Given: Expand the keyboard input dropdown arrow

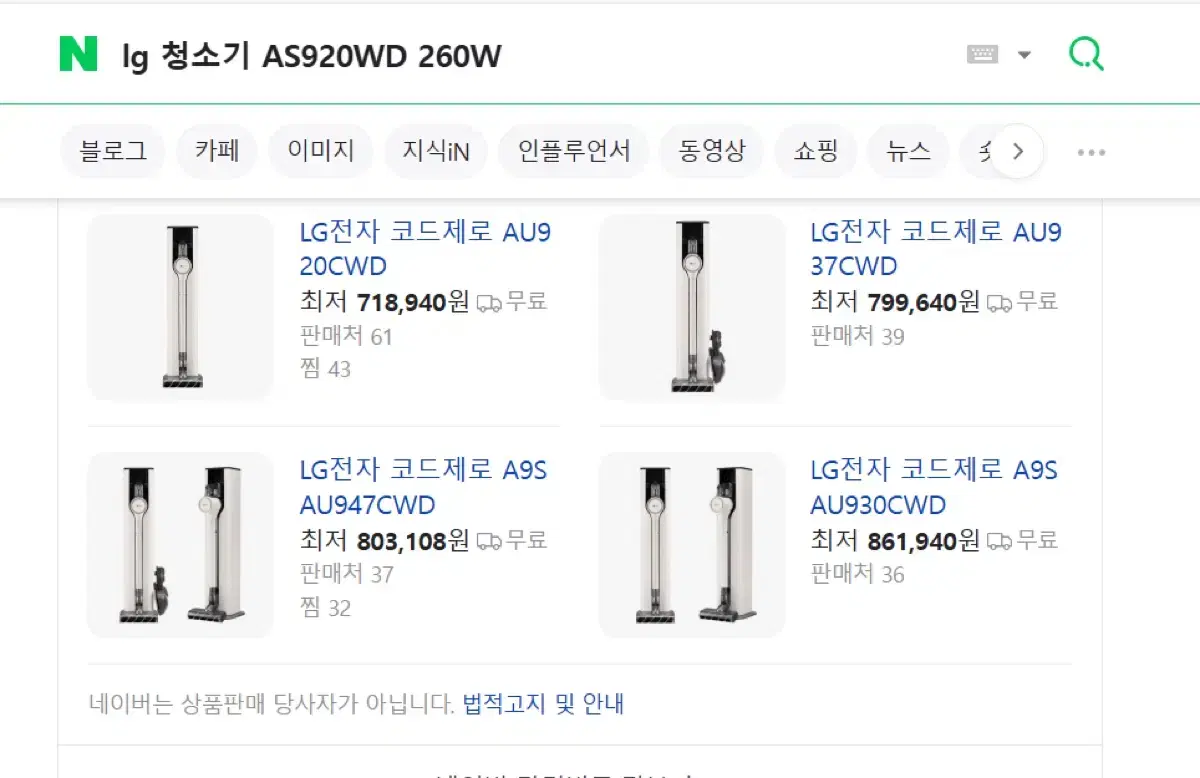Looking at the screenshot, I should click(x=1024, y=55).
